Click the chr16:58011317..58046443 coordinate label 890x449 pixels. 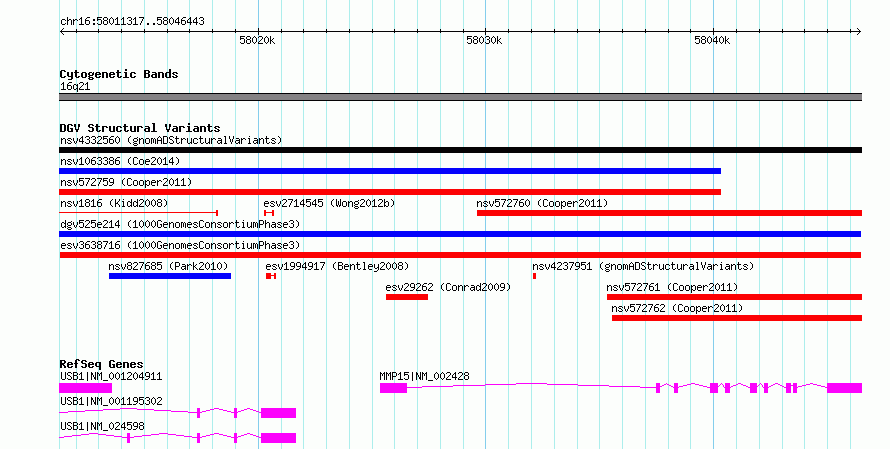[132, 22]
